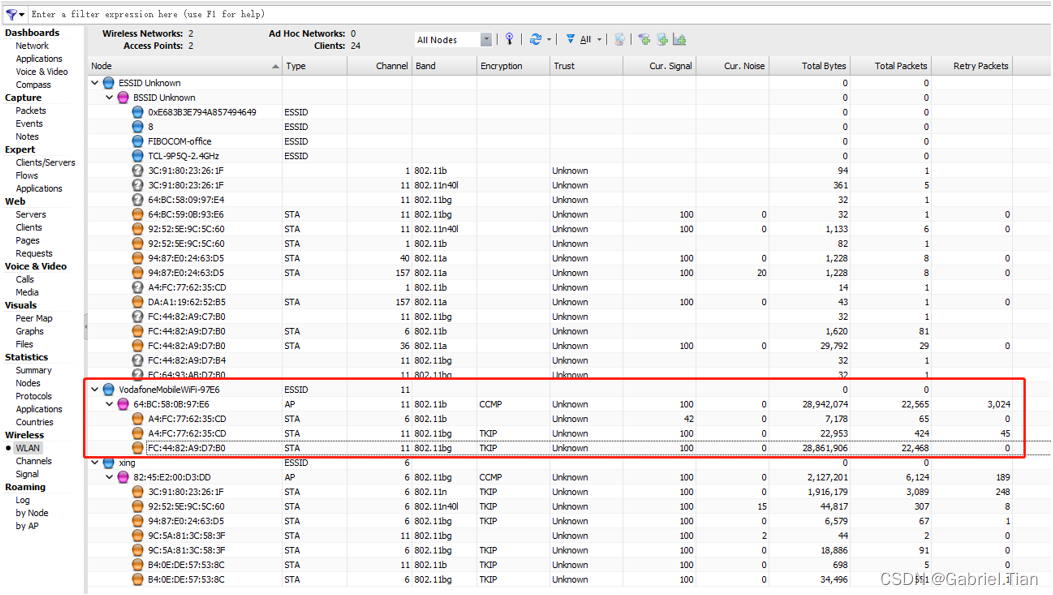The image size is (1053, 595).
Task: Click the globe icon for VodafoneMobileWiFi-97E6
Action: [109, 390]
